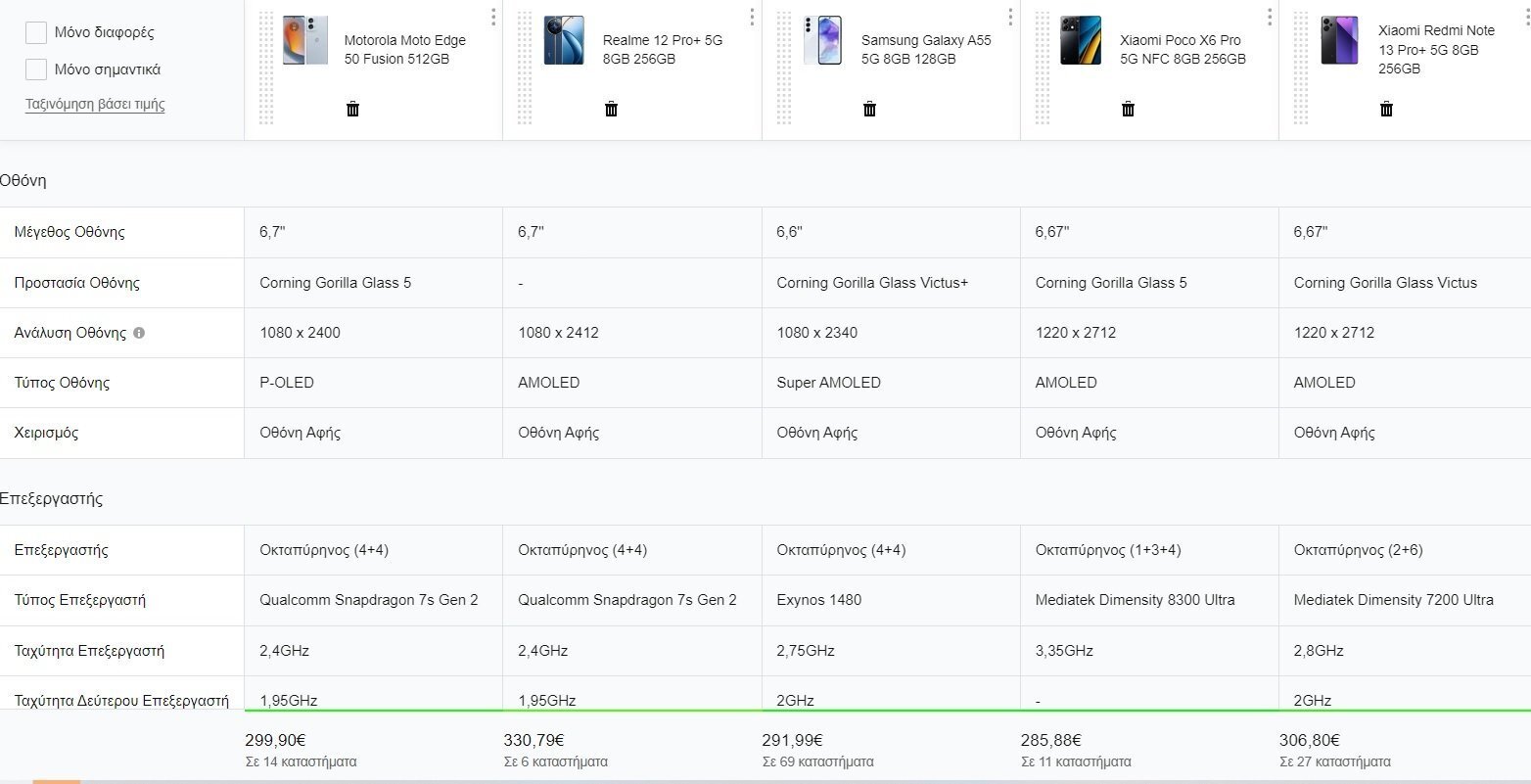
Task: Open three-dot menu for Motorola Moto Edge 50
Action: point(493,17)
